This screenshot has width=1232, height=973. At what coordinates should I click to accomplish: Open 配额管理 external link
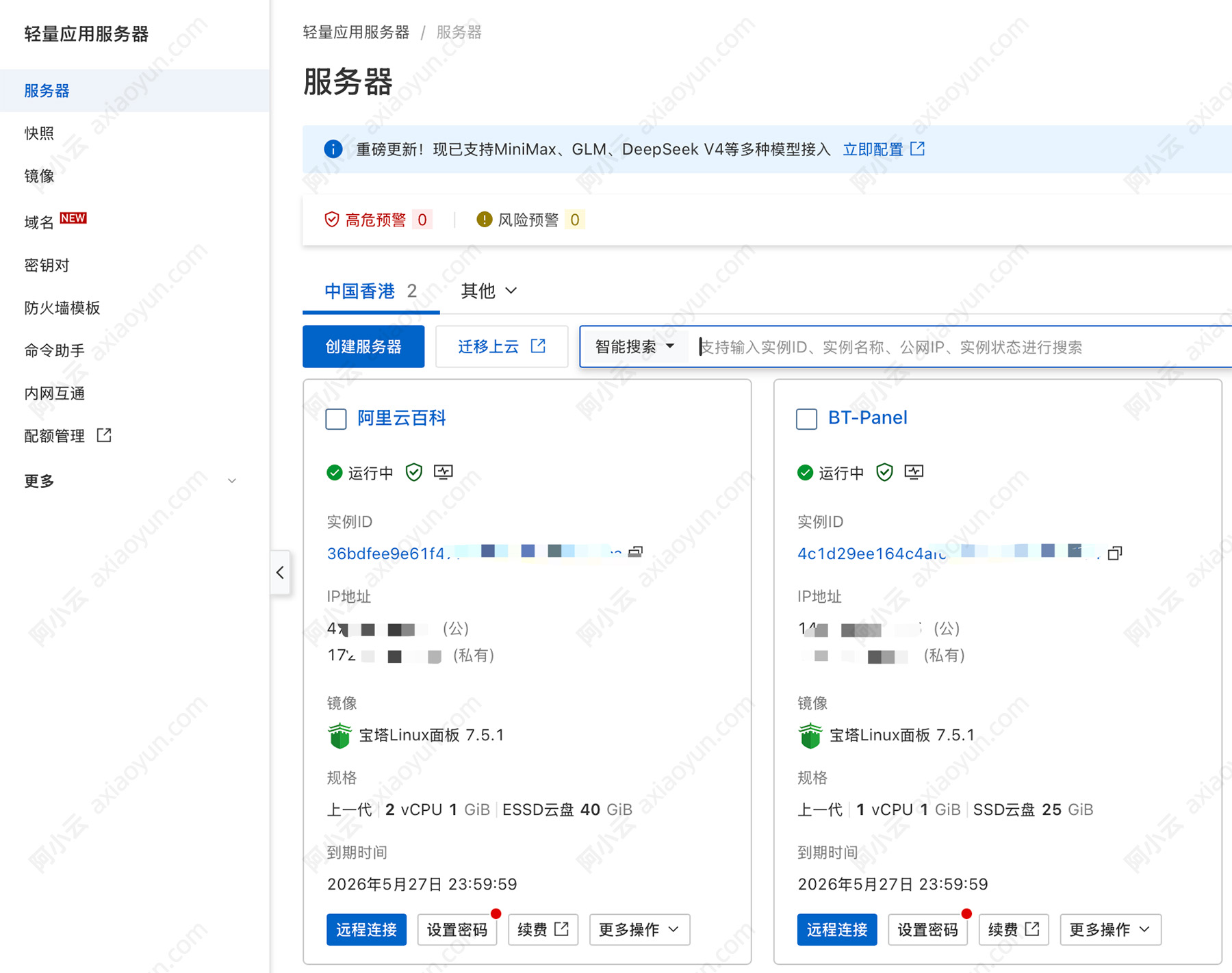[x=68, y=436]
